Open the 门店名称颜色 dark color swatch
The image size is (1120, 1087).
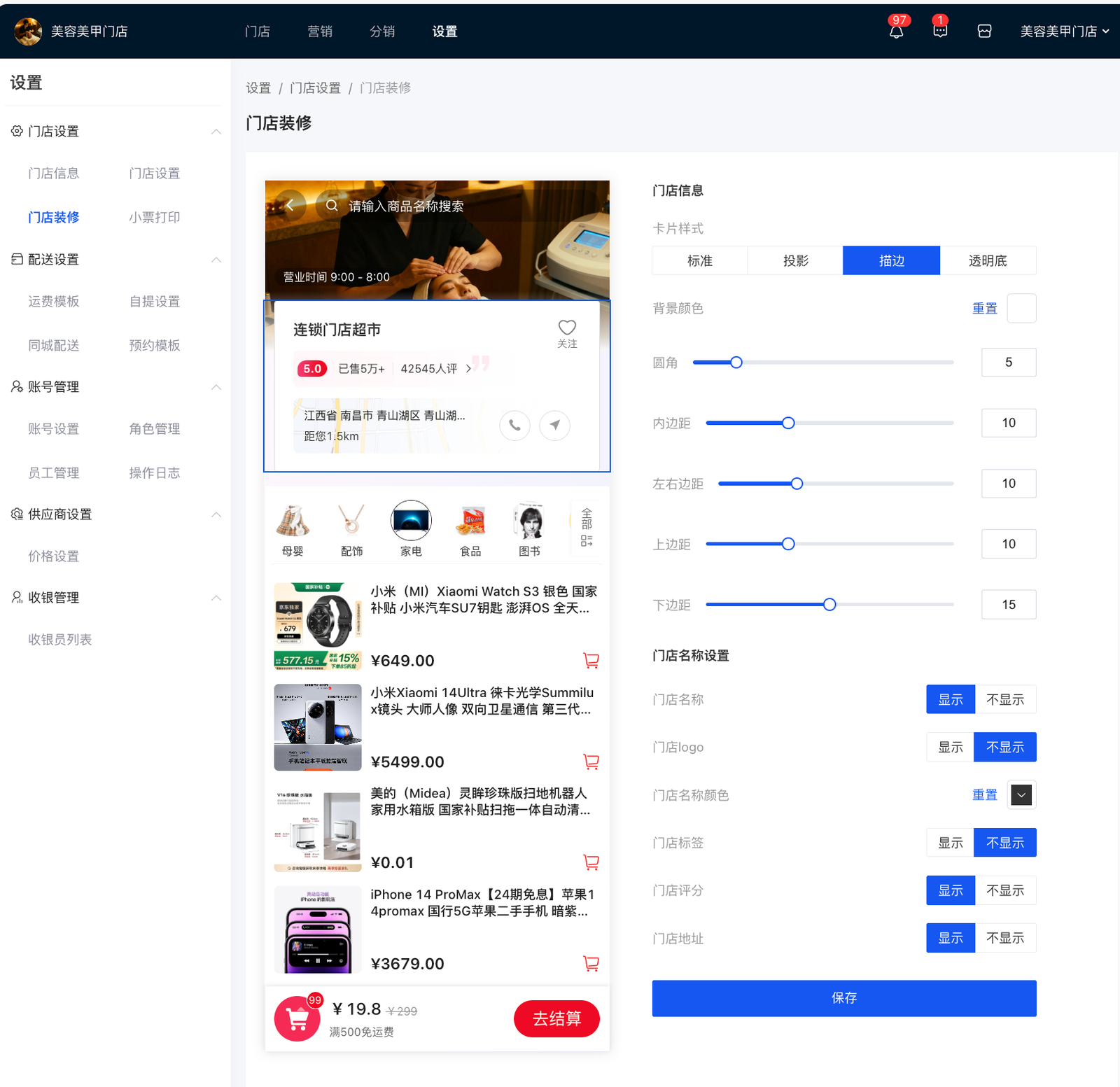click(x=1021, y=795)
